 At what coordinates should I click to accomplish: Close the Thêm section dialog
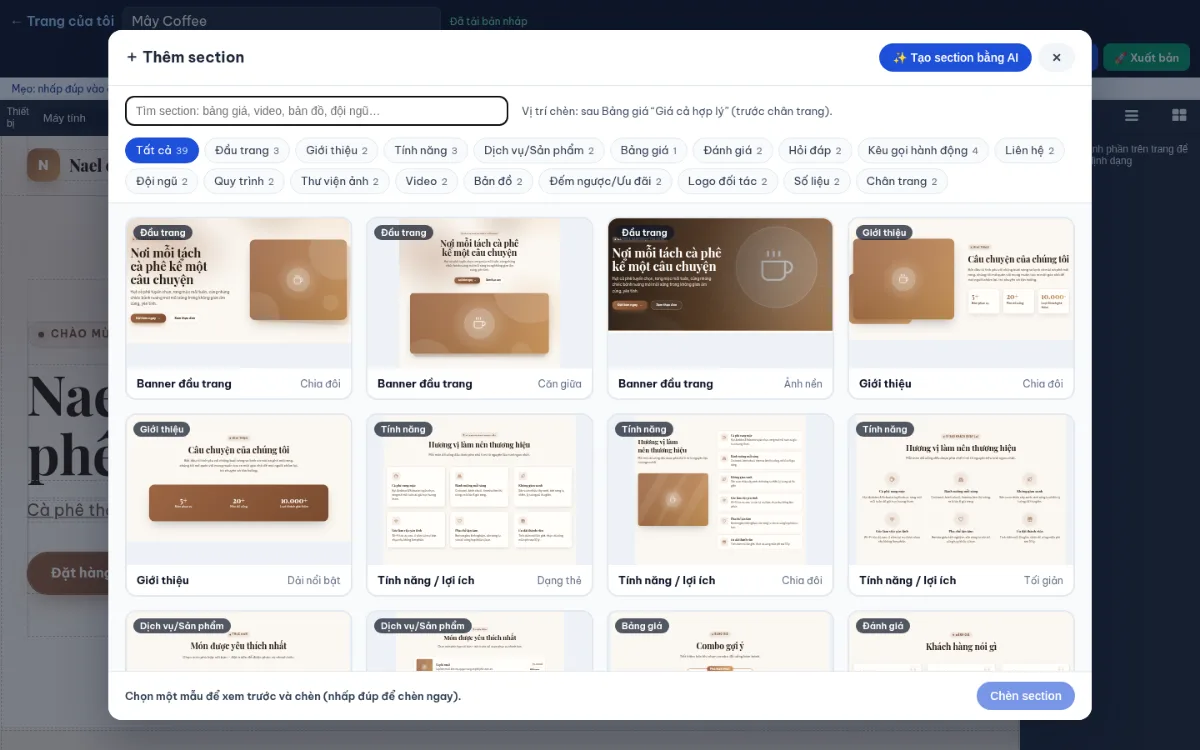1056,58
